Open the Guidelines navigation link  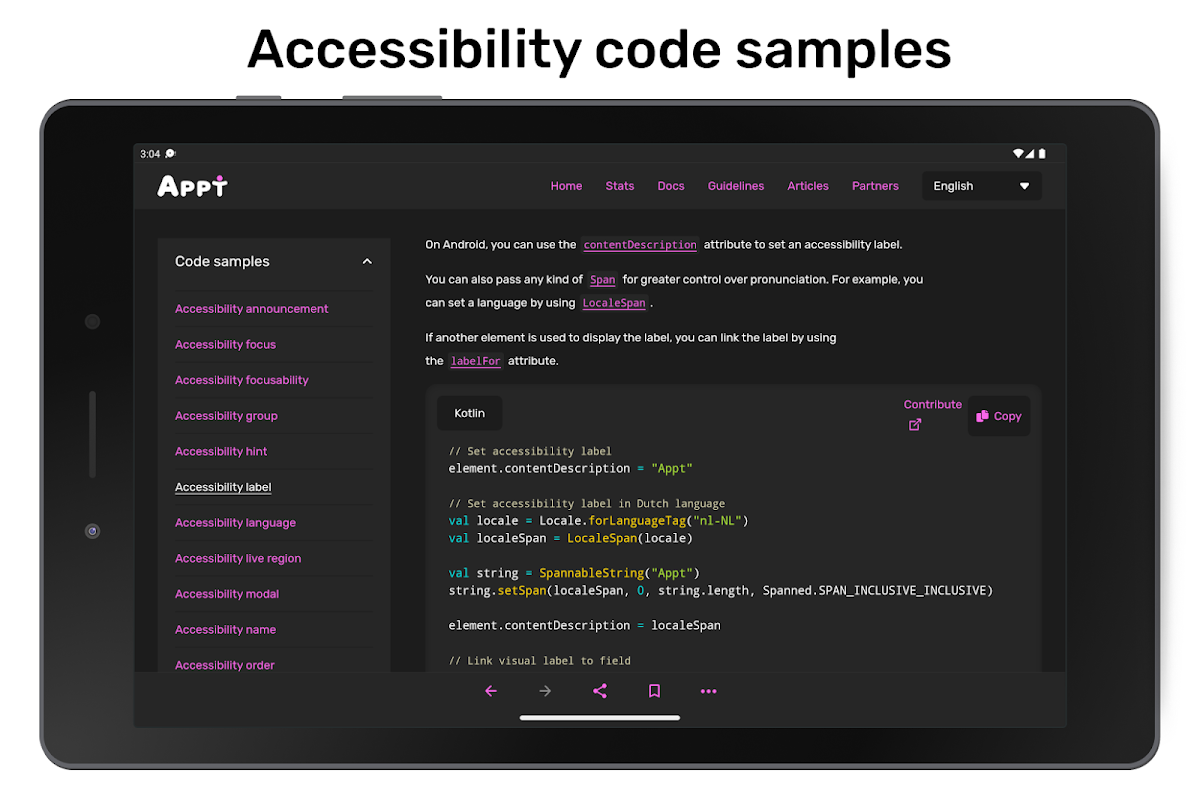pyautogui.click(x=736, y=186)
